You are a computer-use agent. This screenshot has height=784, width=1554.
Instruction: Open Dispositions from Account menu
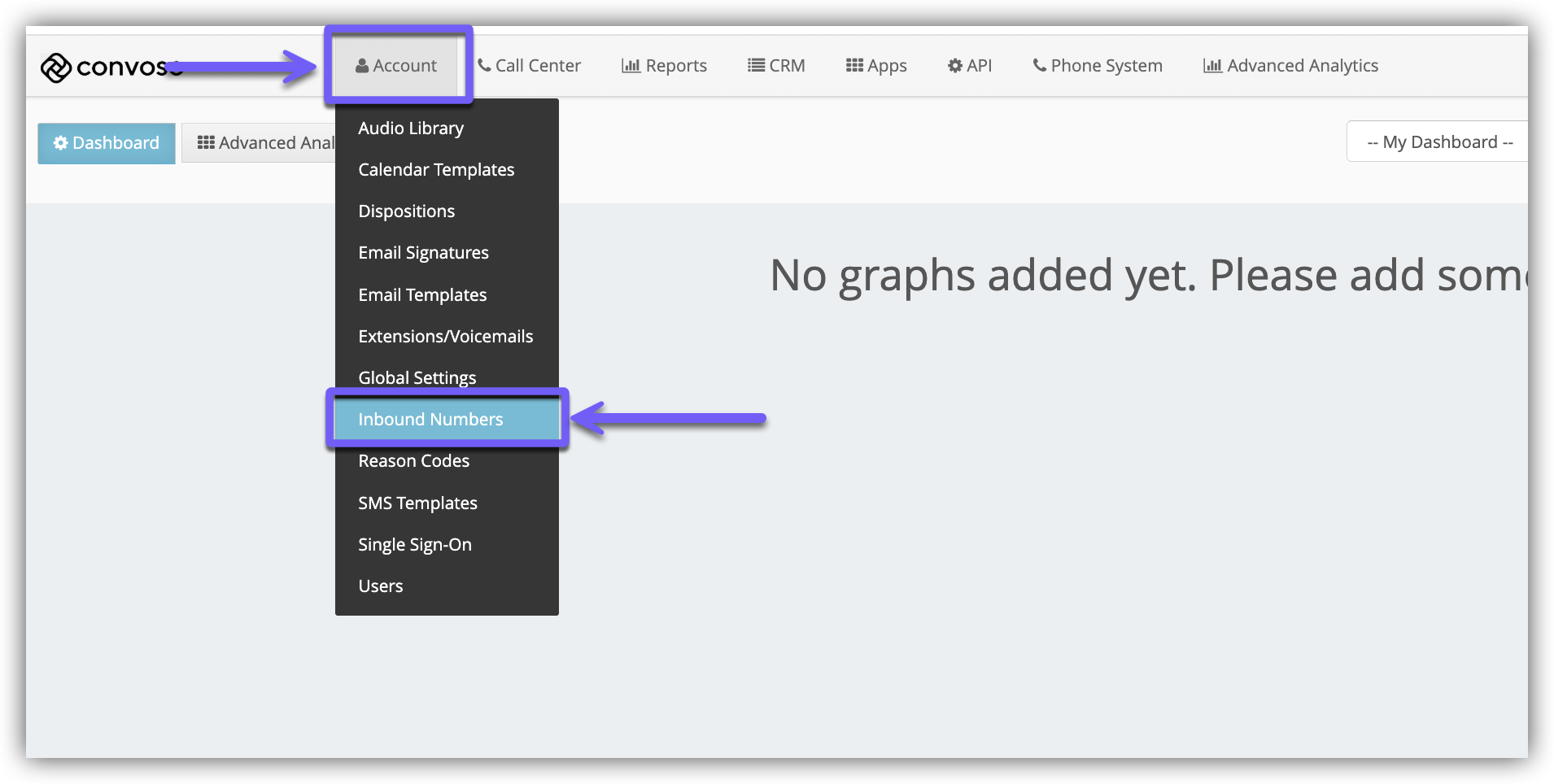tap(406, 211)
